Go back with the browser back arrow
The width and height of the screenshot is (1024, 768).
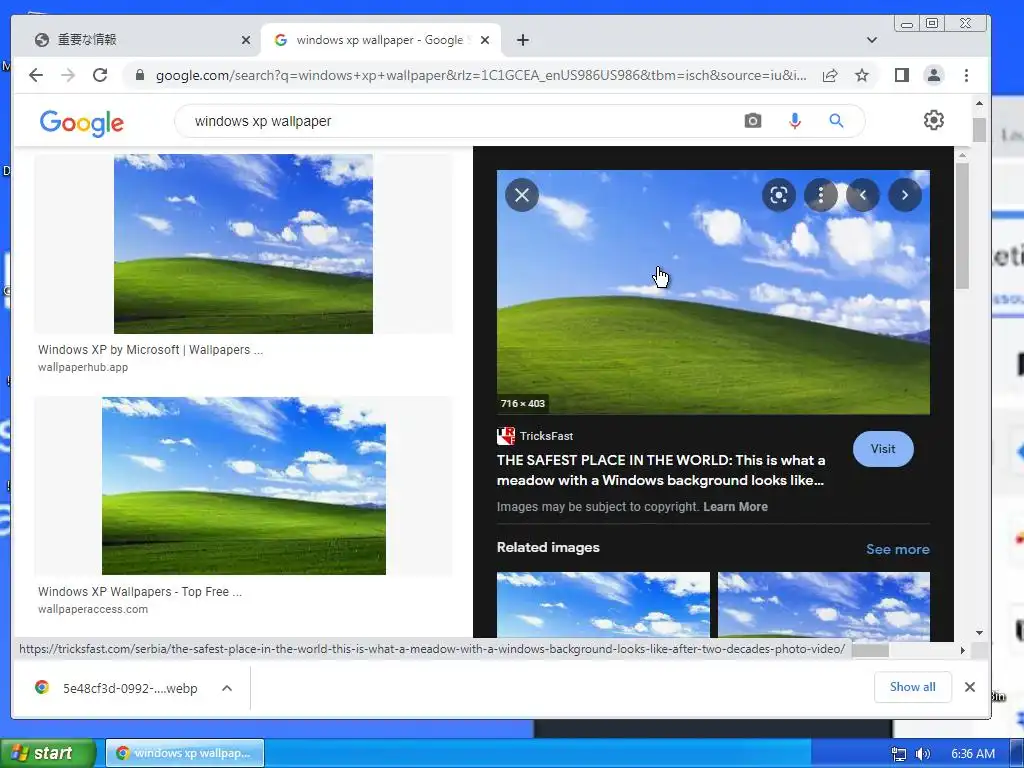(36, 75)
